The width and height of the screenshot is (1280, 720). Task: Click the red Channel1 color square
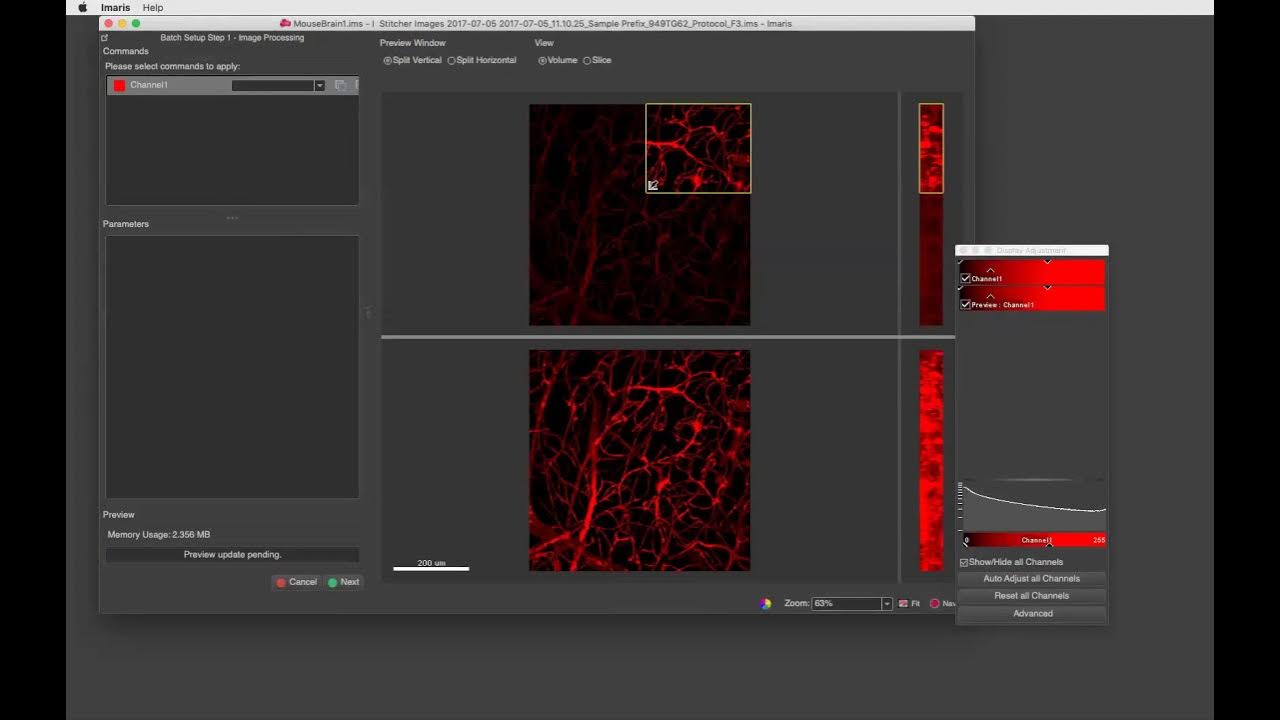(119, 85)
